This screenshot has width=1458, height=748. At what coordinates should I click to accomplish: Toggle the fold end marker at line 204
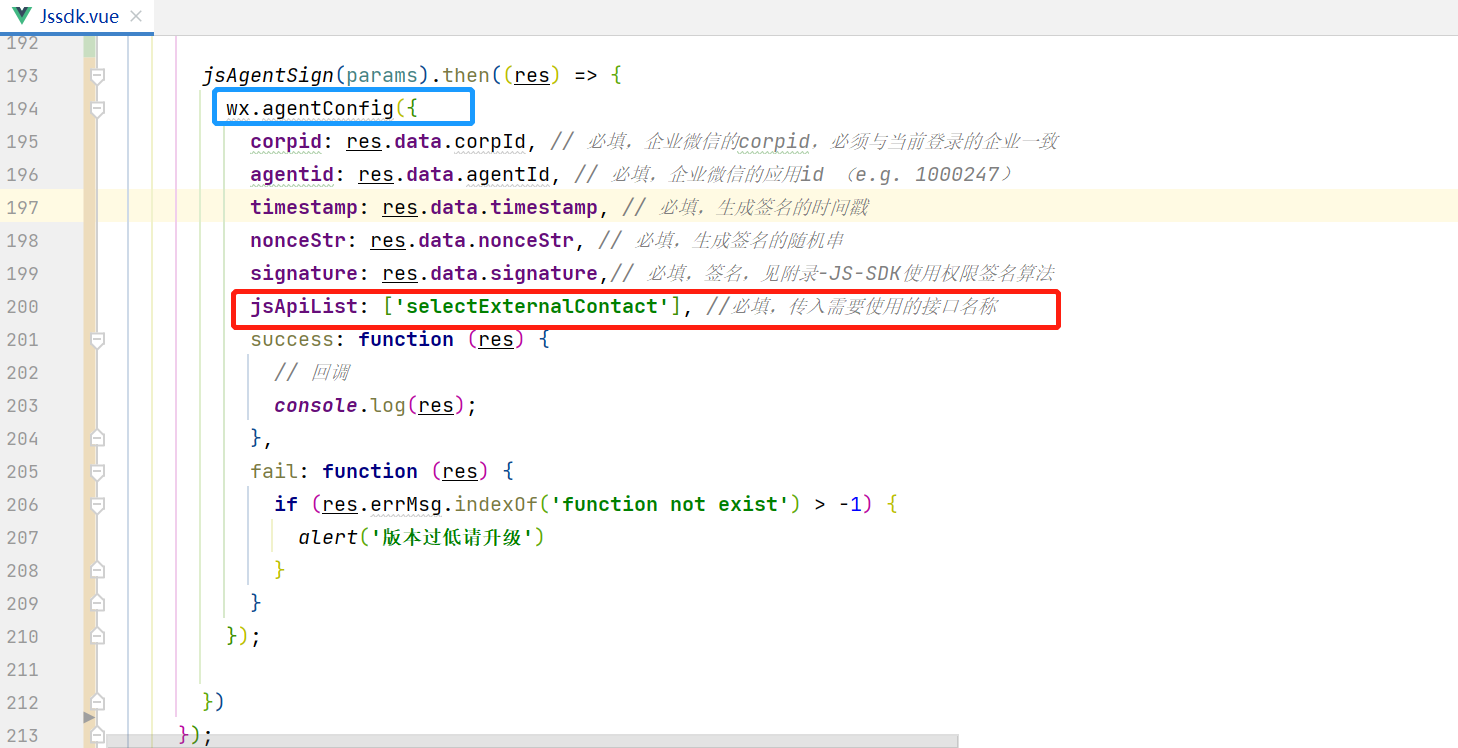[97, 439]
